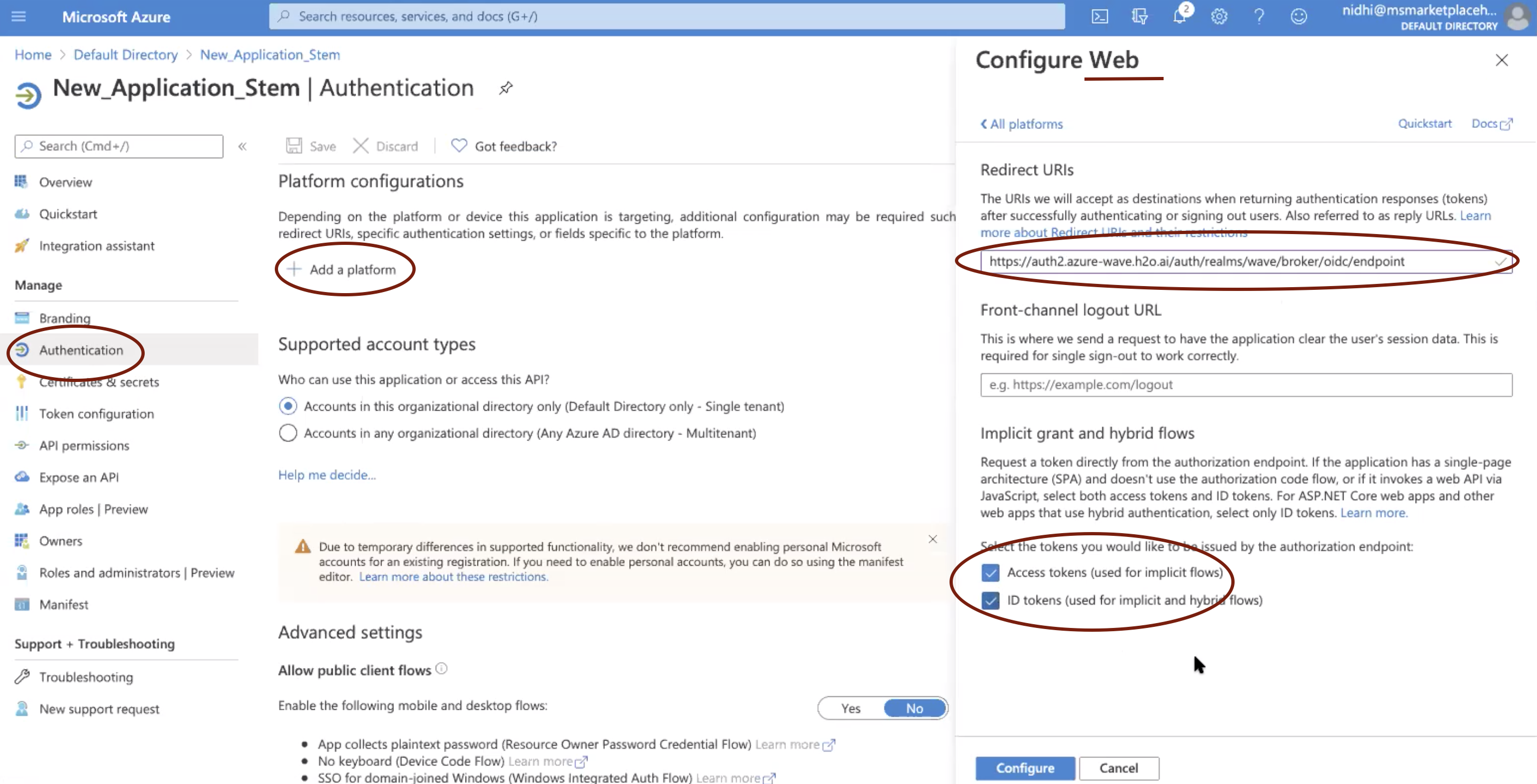The height and width of the screenshot is (784, 1537).
Task: Go to Home breadcrumb
Action: (x=33, y=54)
